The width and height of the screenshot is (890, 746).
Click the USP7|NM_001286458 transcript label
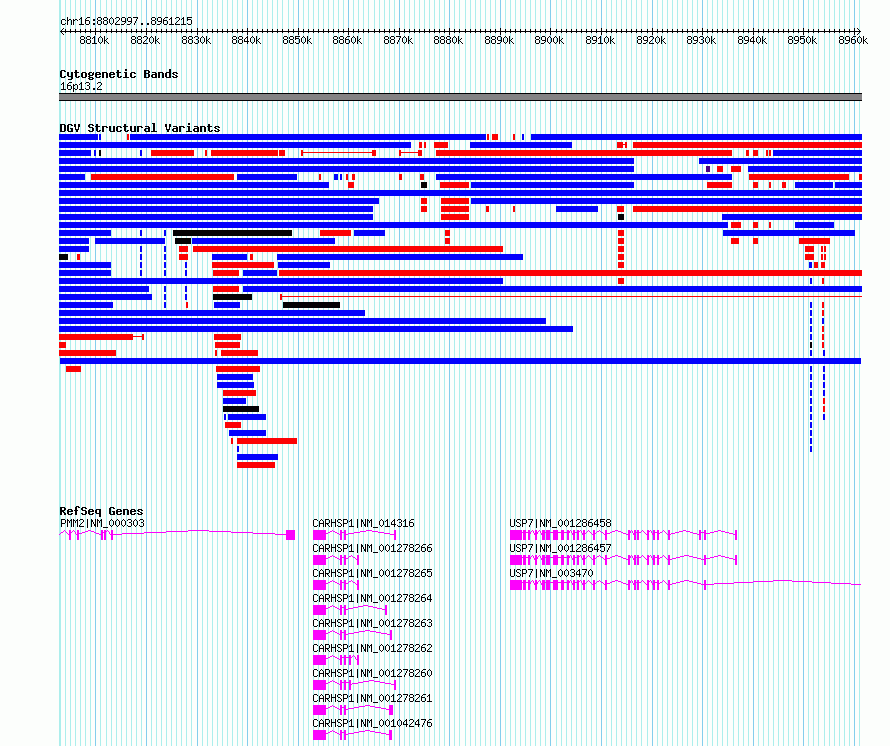click(560, 523)
